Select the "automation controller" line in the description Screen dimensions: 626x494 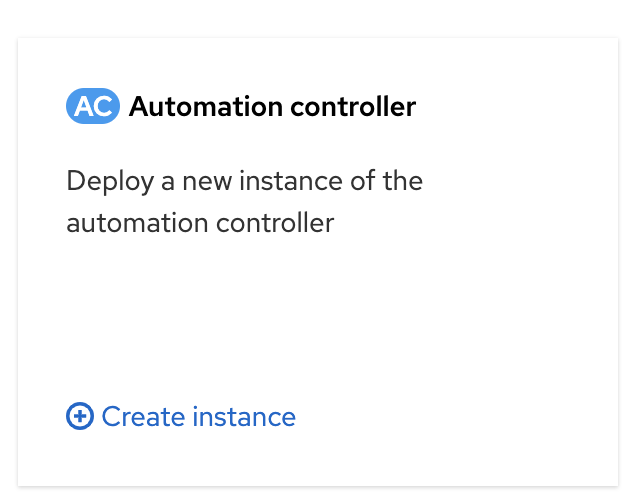point(200,222)
